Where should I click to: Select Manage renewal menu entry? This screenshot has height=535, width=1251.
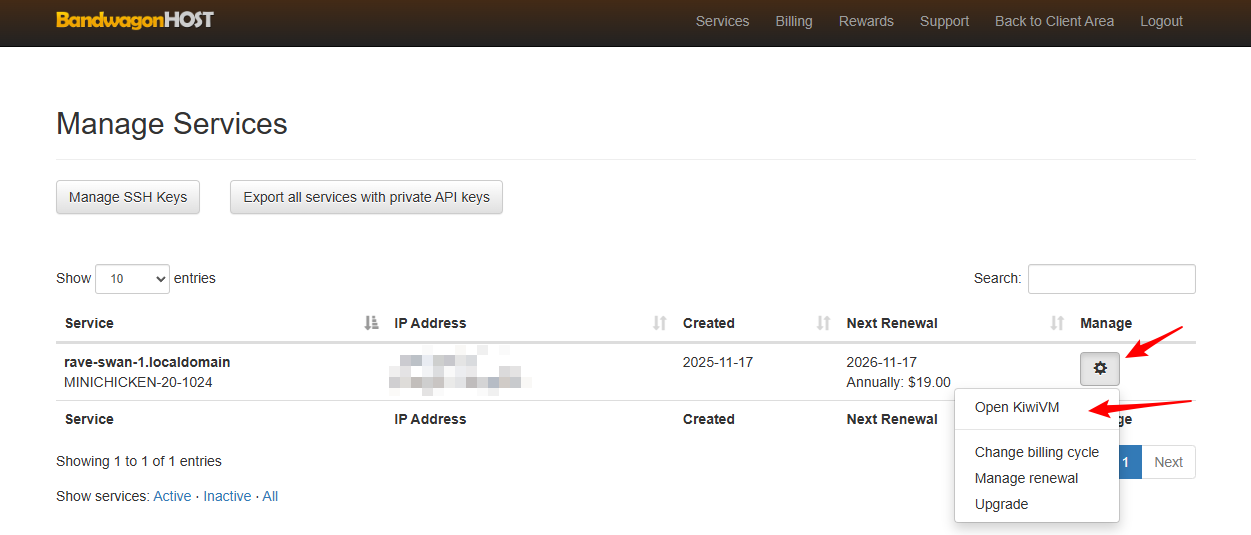coord(1026,478)
